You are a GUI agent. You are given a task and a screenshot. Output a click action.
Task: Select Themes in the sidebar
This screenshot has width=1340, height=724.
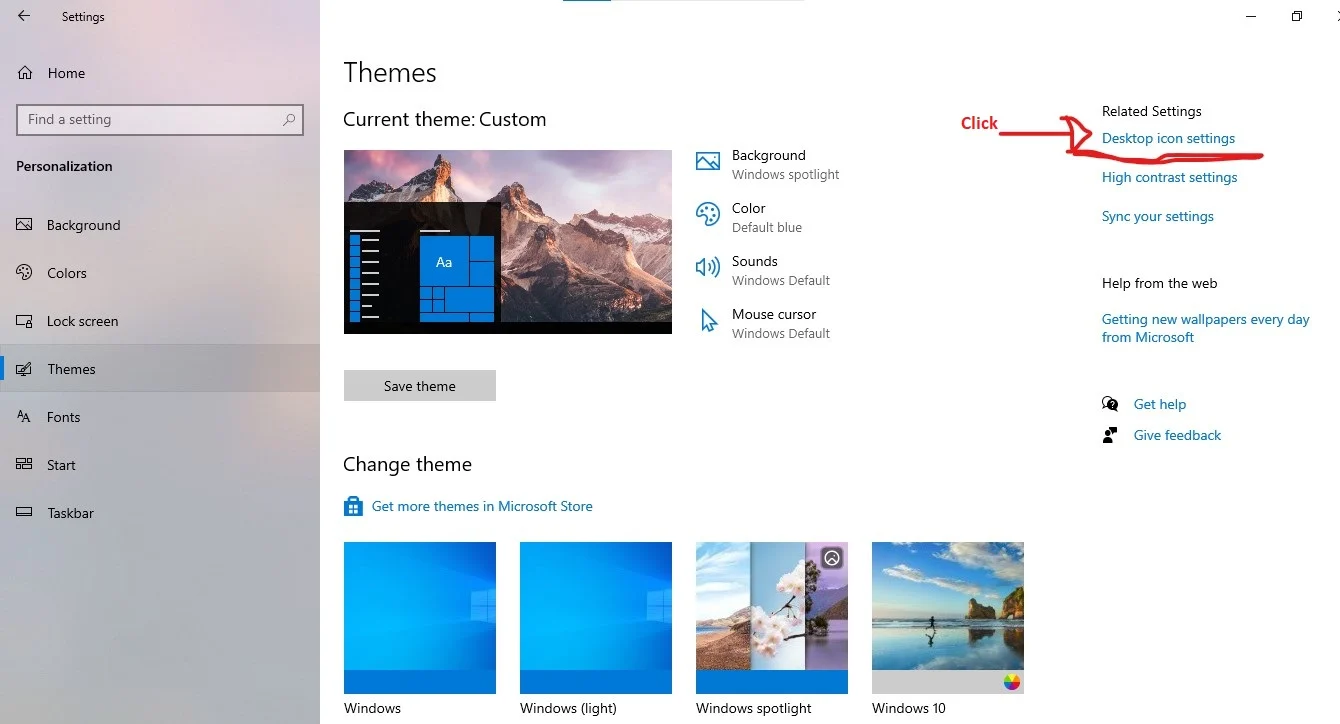[160, 369]
